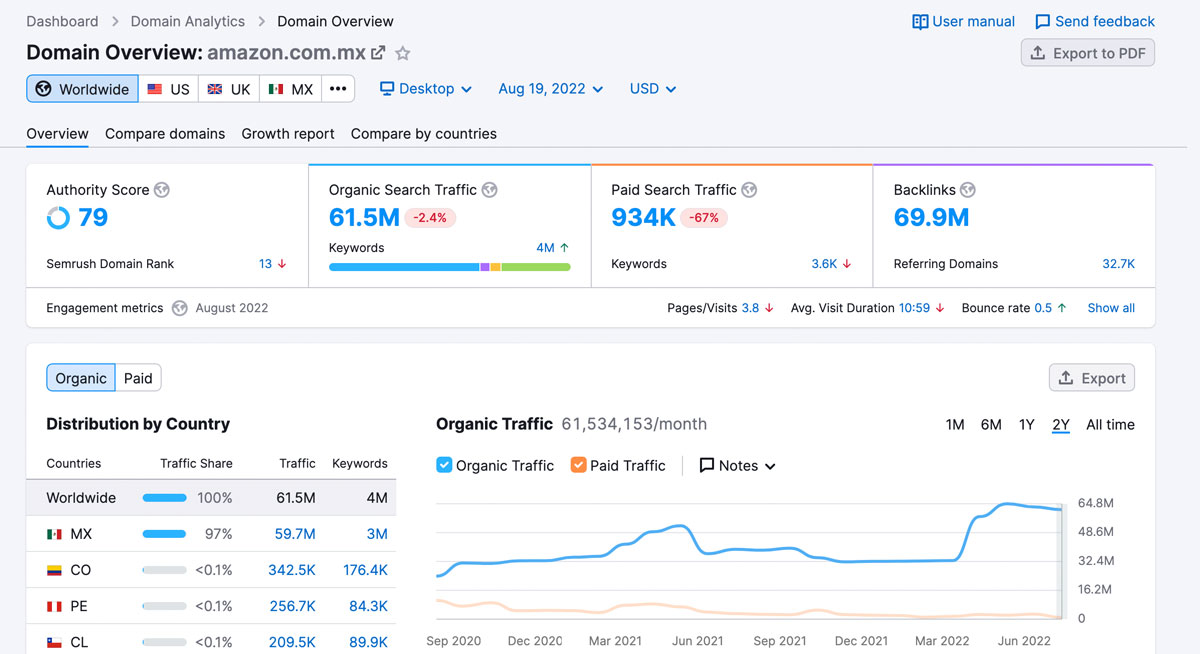This screenshot has height=654, width=1200.
Task: Open 61.5M organic search traffic value
Action: point(364,217)
